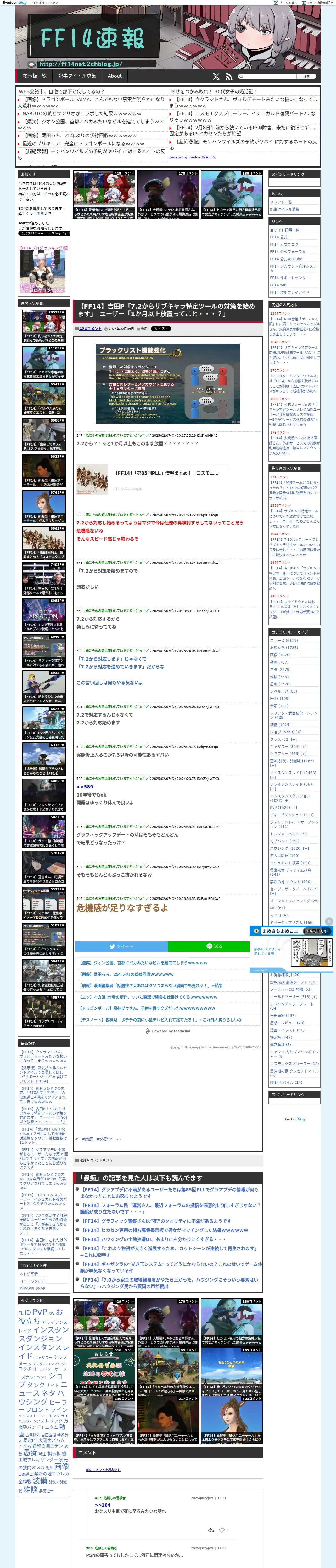Open top thumbnail with 419コメント badge
The width and height of the screenshot is (336, 1568).
[x=104, y=194]
